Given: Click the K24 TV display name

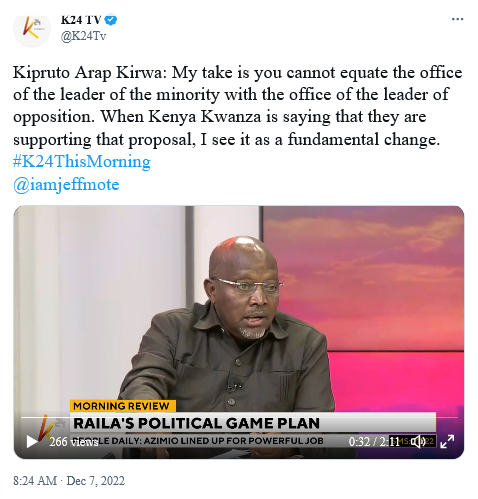Looking at the screenshot, I should 81,20.
